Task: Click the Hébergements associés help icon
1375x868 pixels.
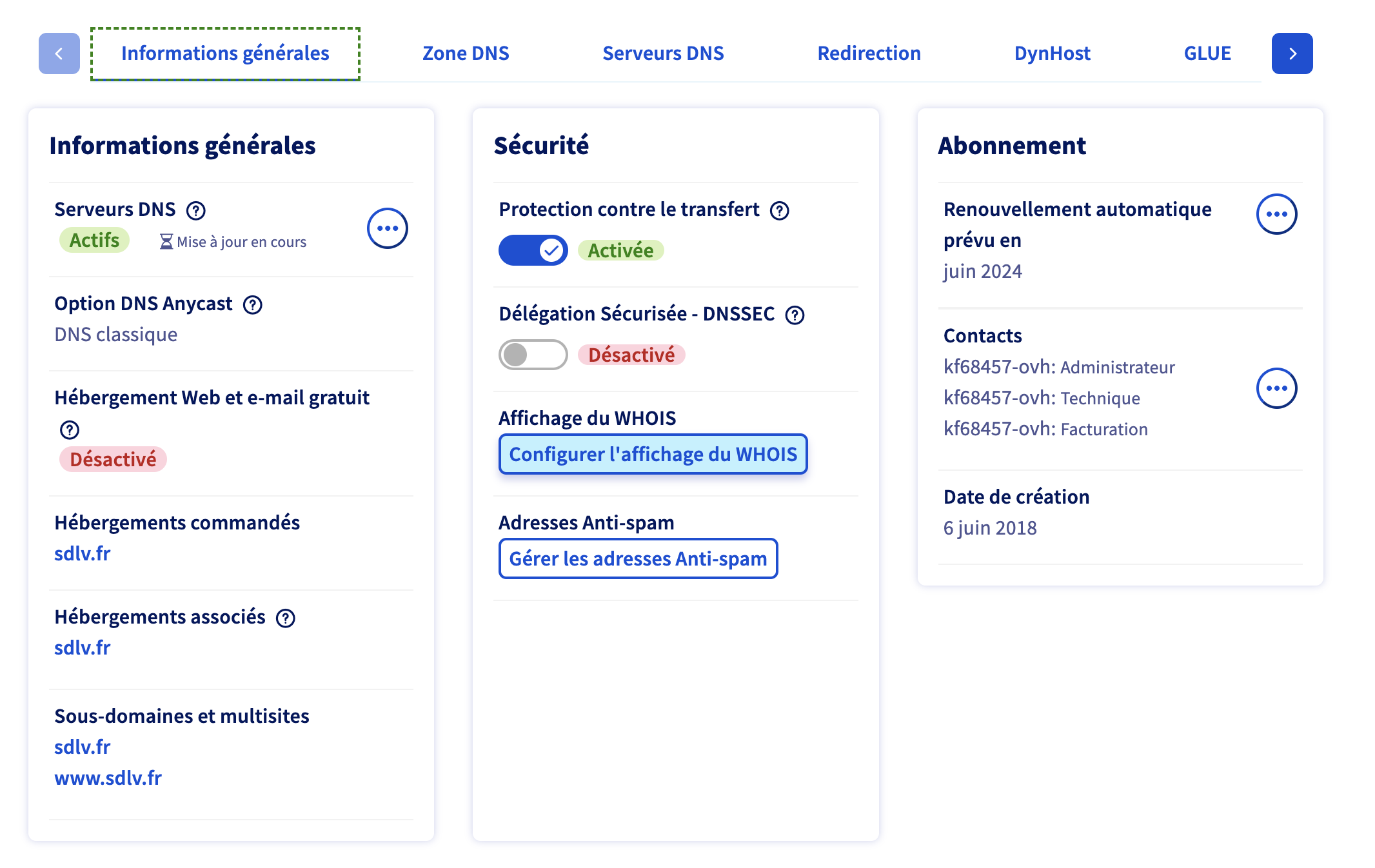Action: 285,618
